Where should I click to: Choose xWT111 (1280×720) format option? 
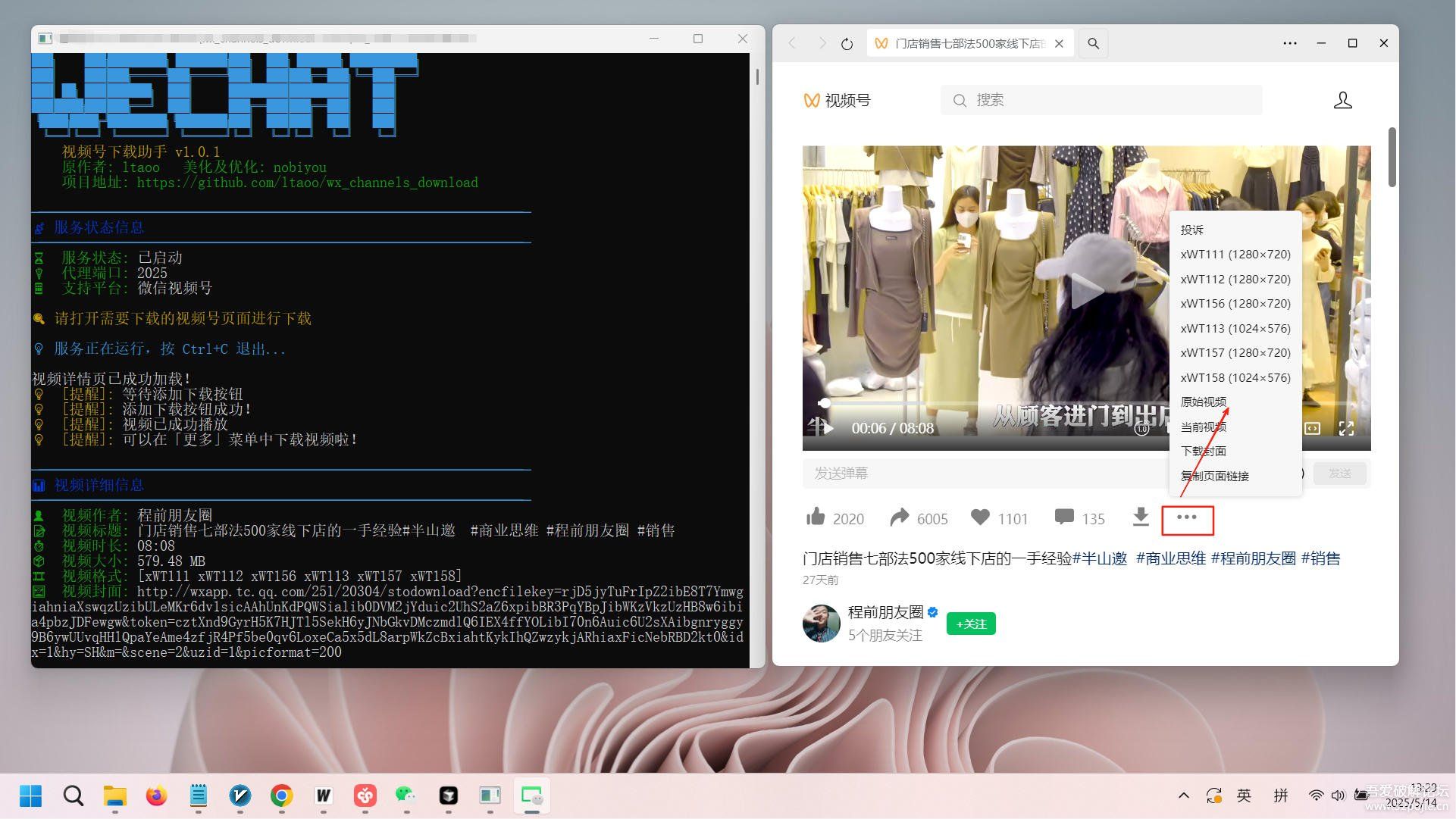pyautogui.click(x=1235, y=255)
